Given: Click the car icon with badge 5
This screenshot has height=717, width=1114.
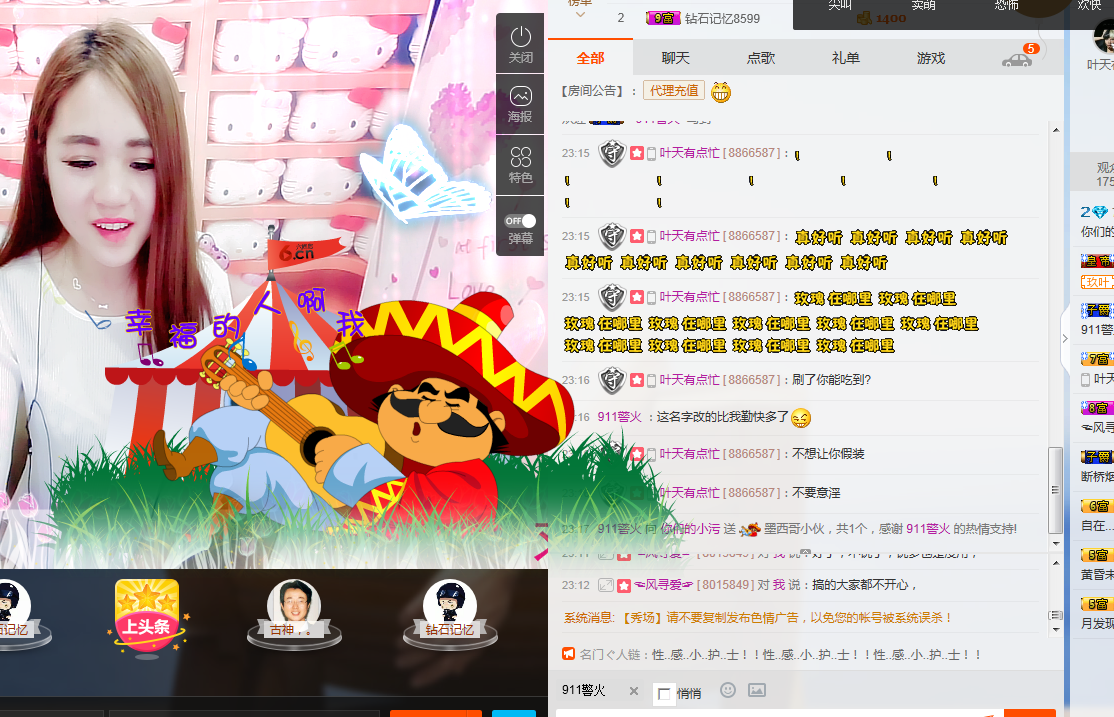Looking at the screenshot, I should (x=1017, y=60).
